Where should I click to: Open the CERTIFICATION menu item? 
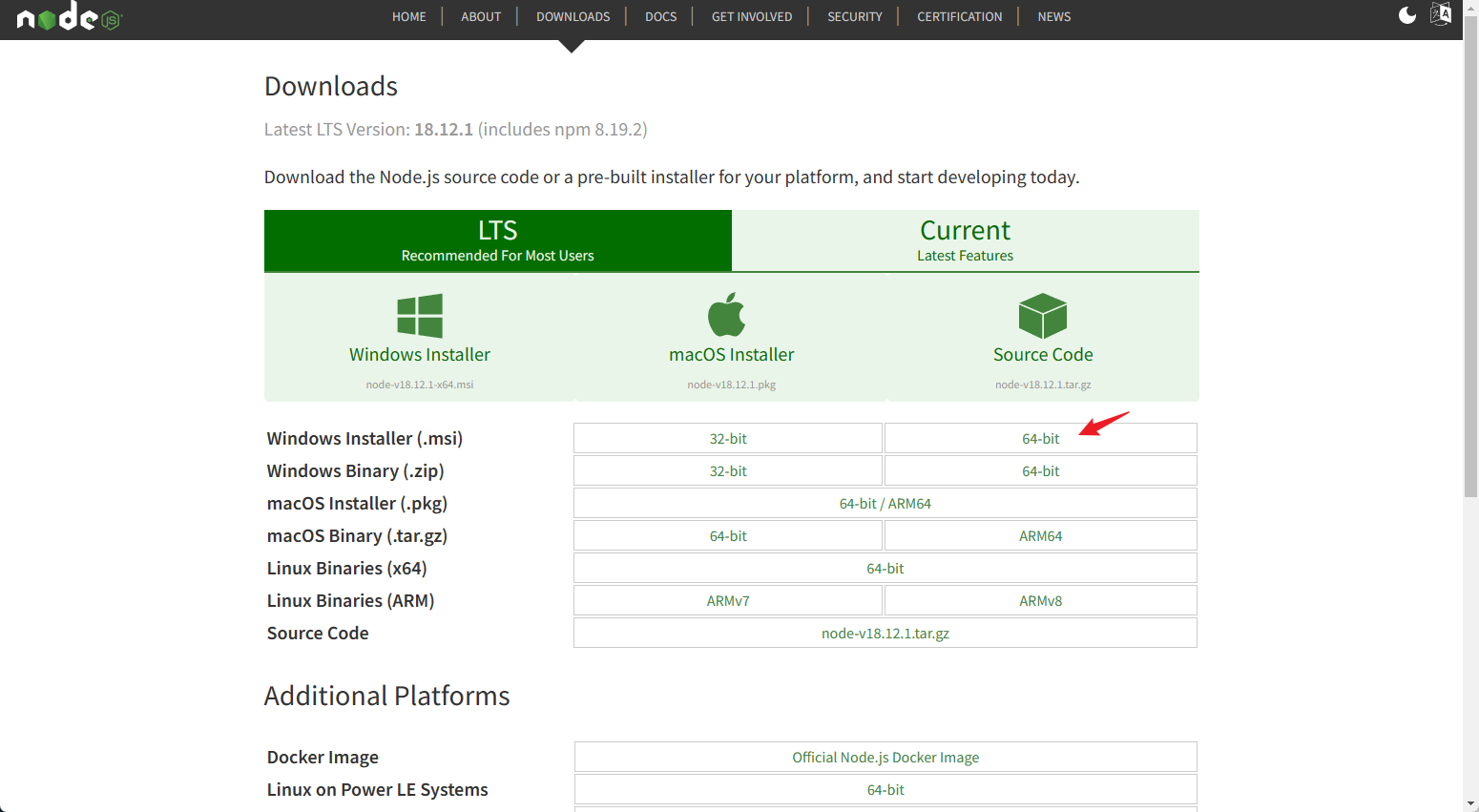[960, 16]
